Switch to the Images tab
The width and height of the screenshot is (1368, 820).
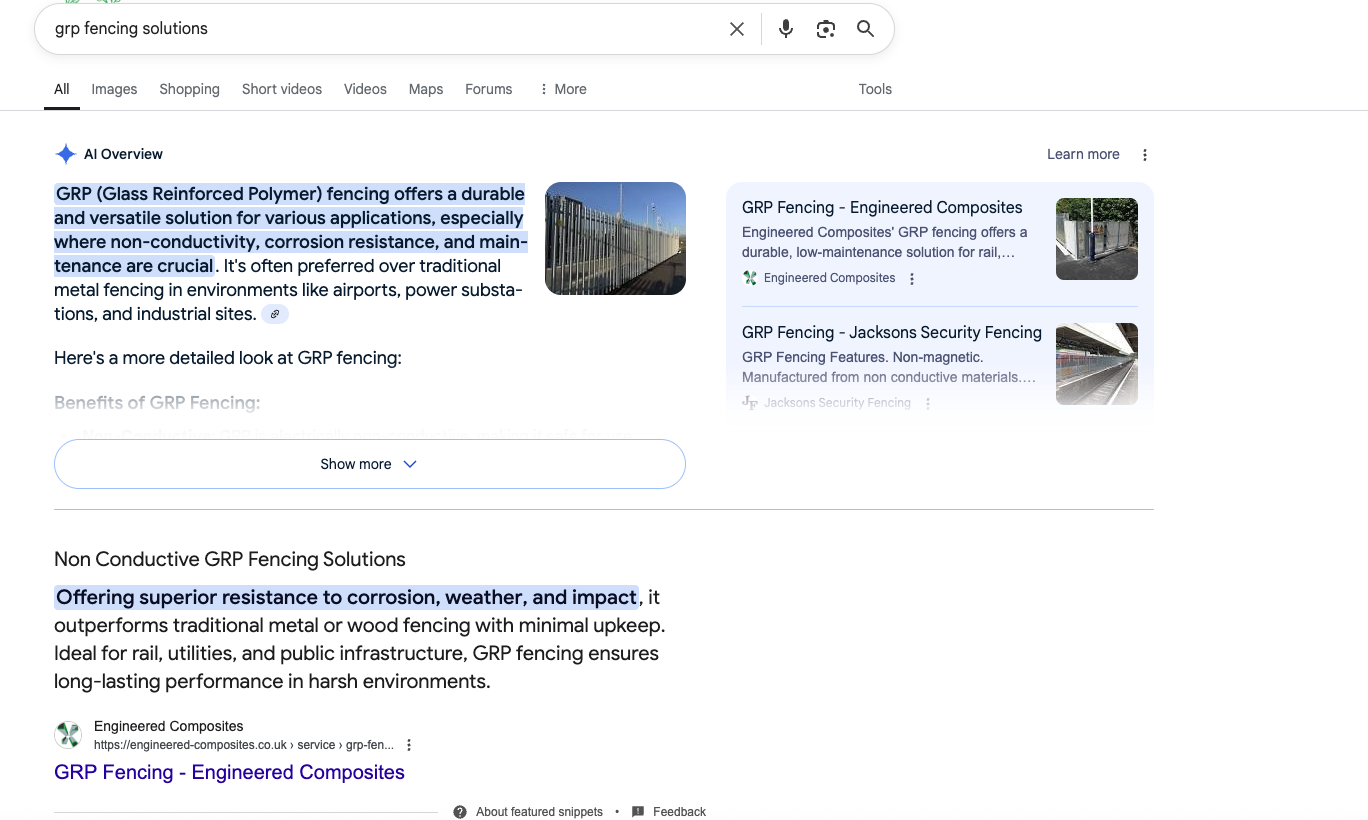(x=114, y=89)
